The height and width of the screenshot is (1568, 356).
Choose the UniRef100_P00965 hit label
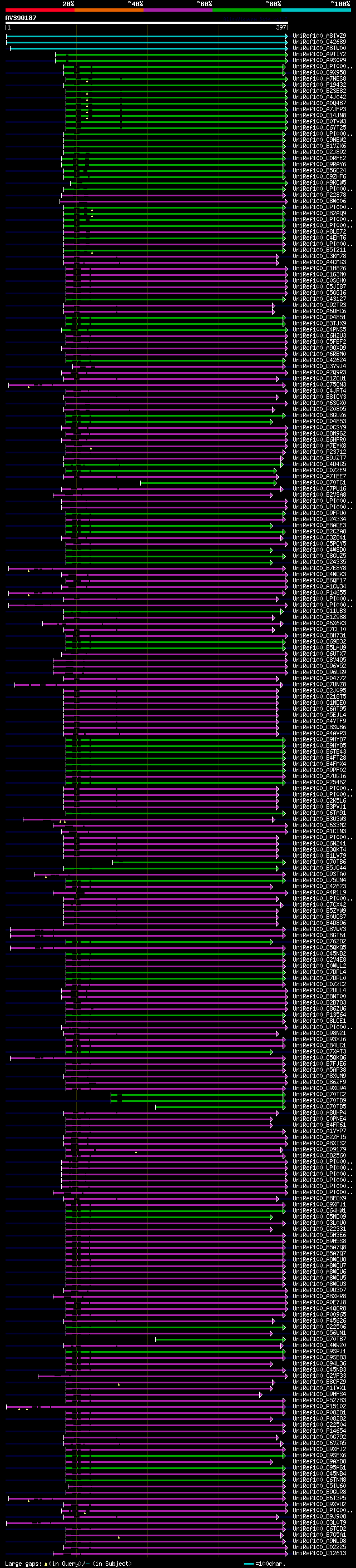pos(319,1315)
